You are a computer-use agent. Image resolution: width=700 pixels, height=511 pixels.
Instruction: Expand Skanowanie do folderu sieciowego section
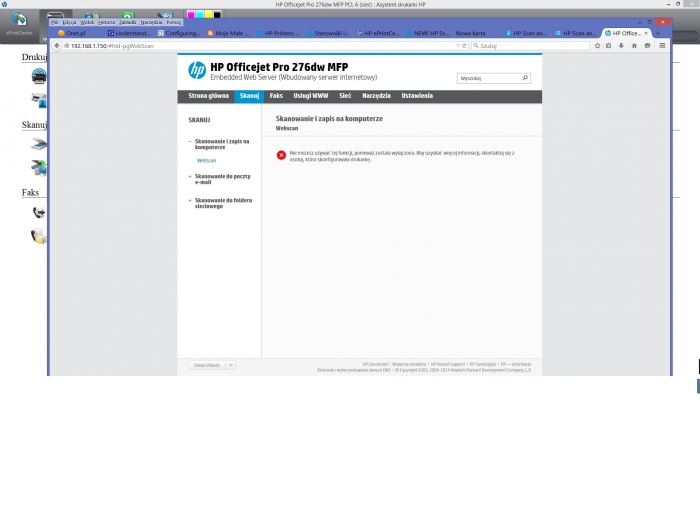click(x=190, y=201)
